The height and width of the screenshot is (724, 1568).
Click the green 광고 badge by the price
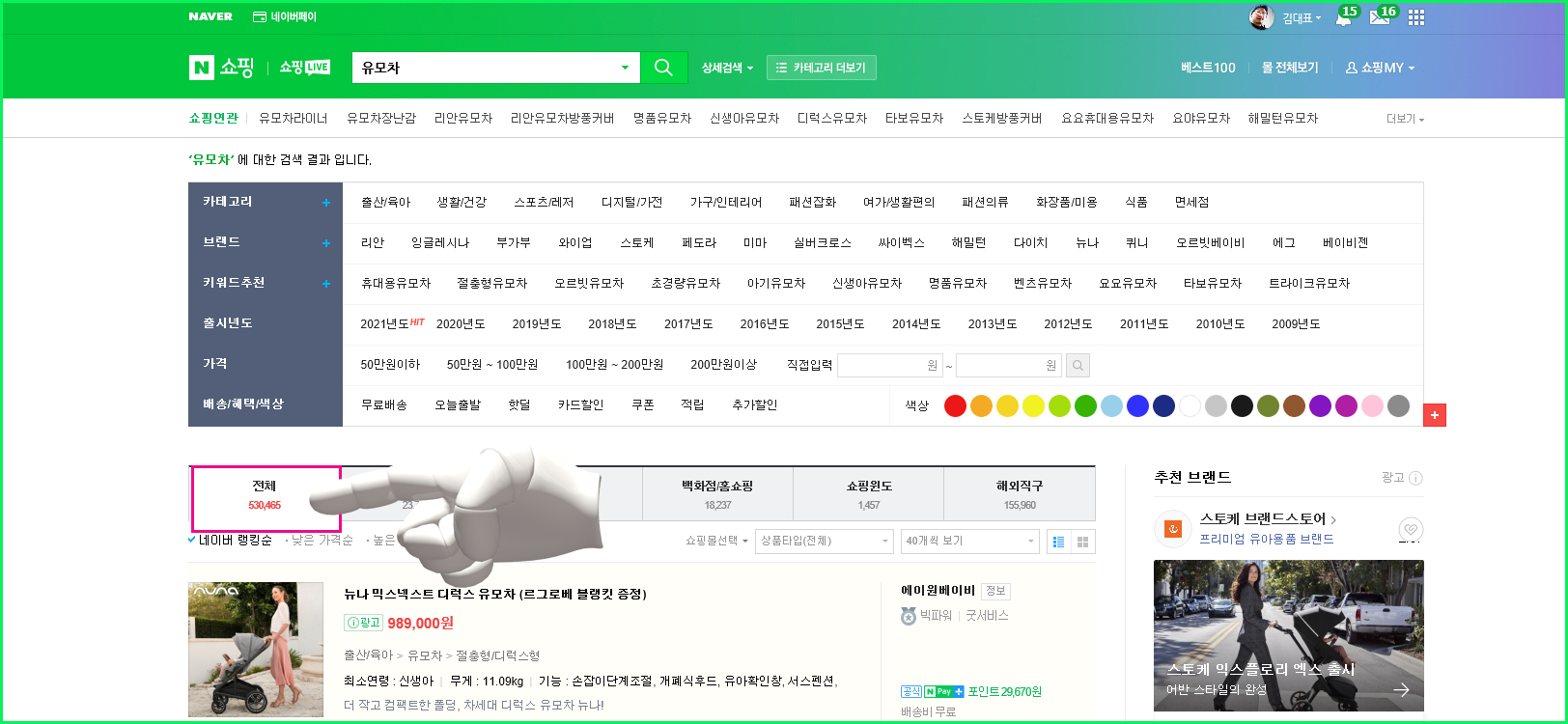click(364, 623)
